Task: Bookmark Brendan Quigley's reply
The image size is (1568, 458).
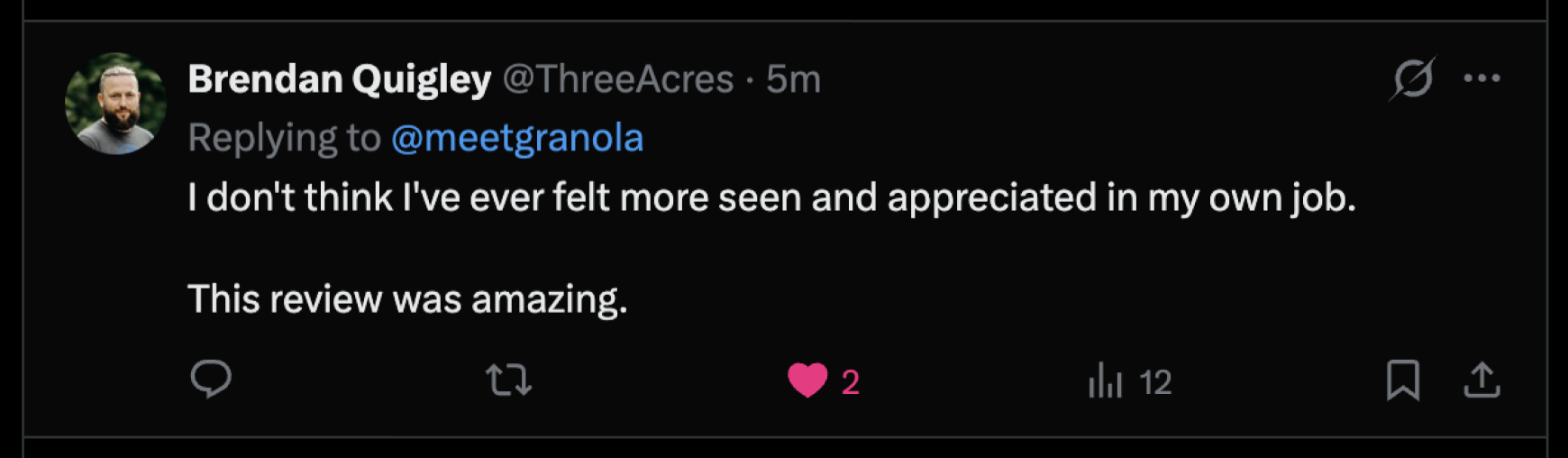Action: [x=1402, y=380]
